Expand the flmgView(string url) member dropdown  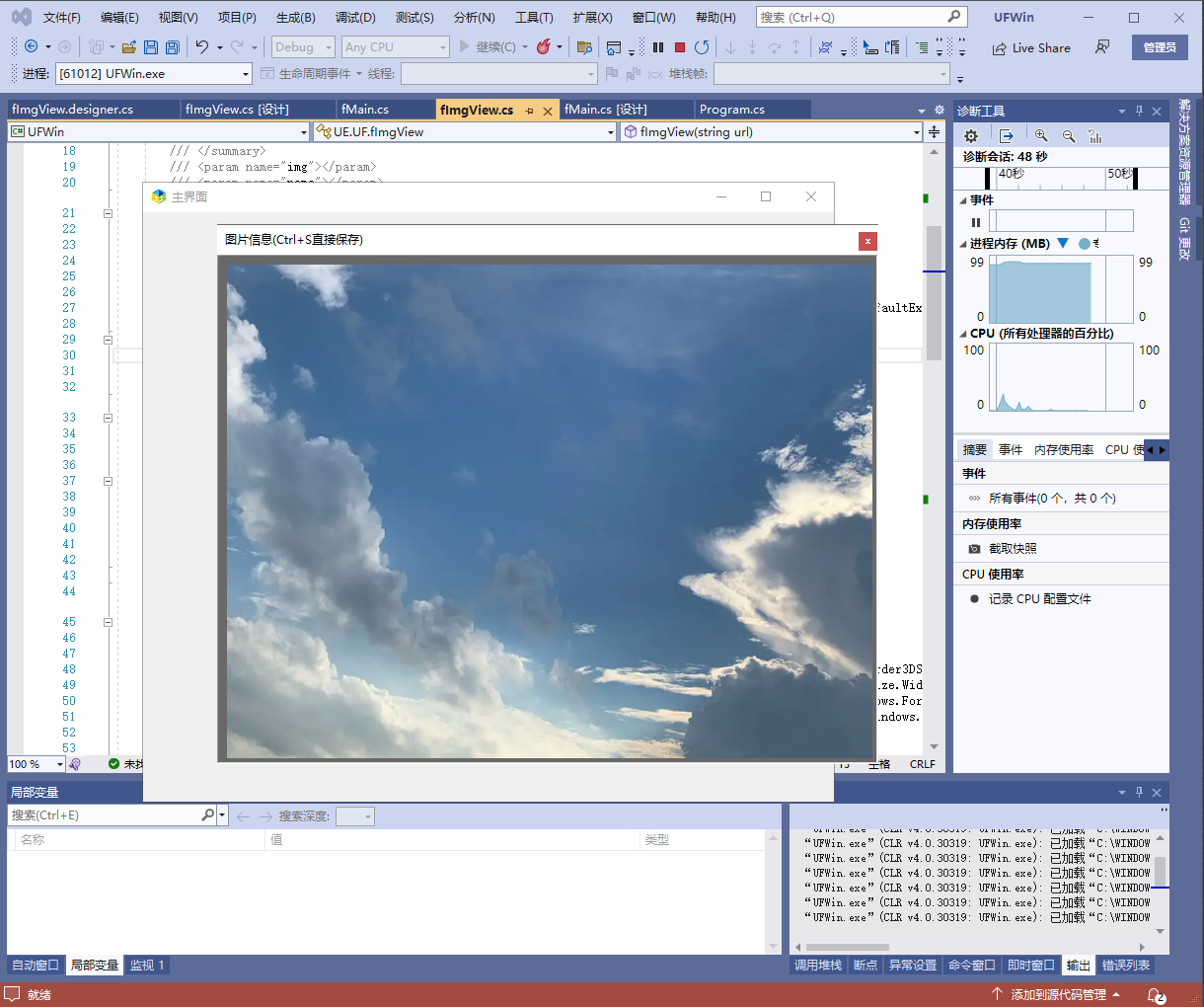pyautogui.click(x=916, y=132)
